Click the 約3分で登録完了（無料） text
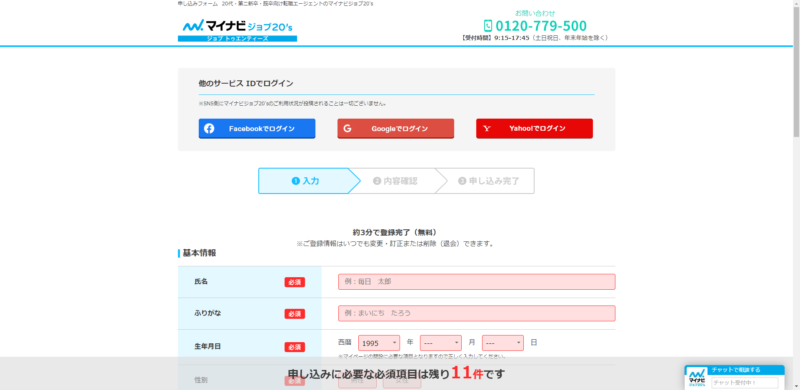800x390 pixels. (395, 232)
